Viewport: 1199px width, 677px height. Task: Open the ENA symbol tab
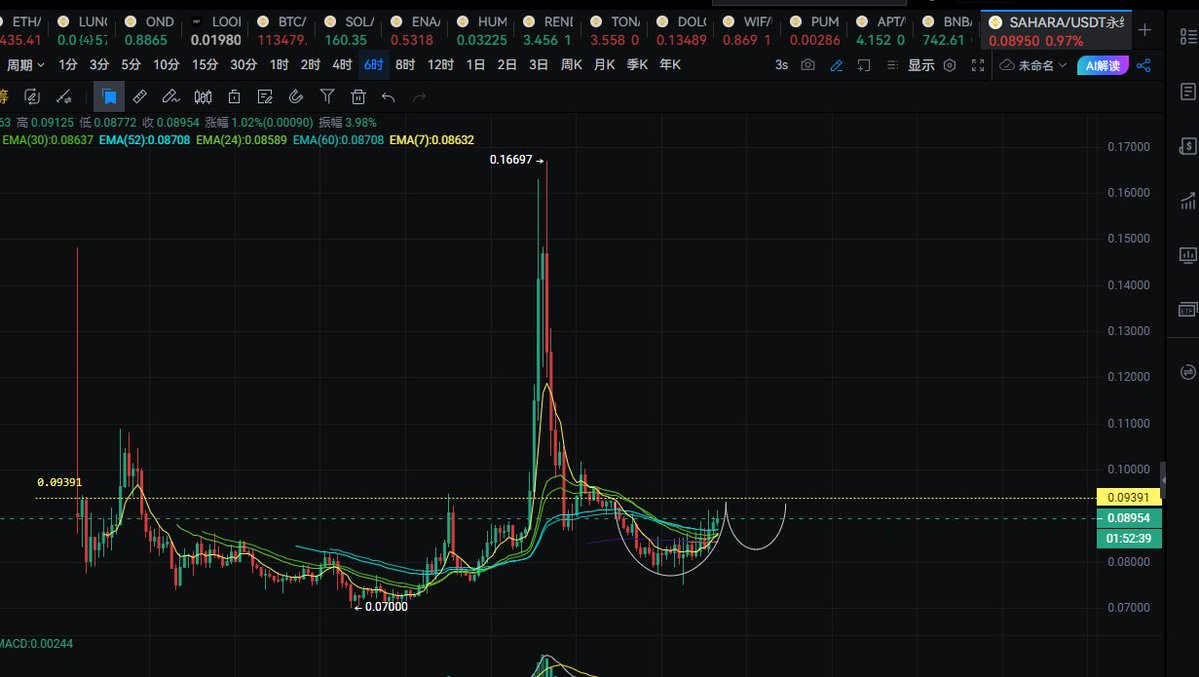[415, 31]
